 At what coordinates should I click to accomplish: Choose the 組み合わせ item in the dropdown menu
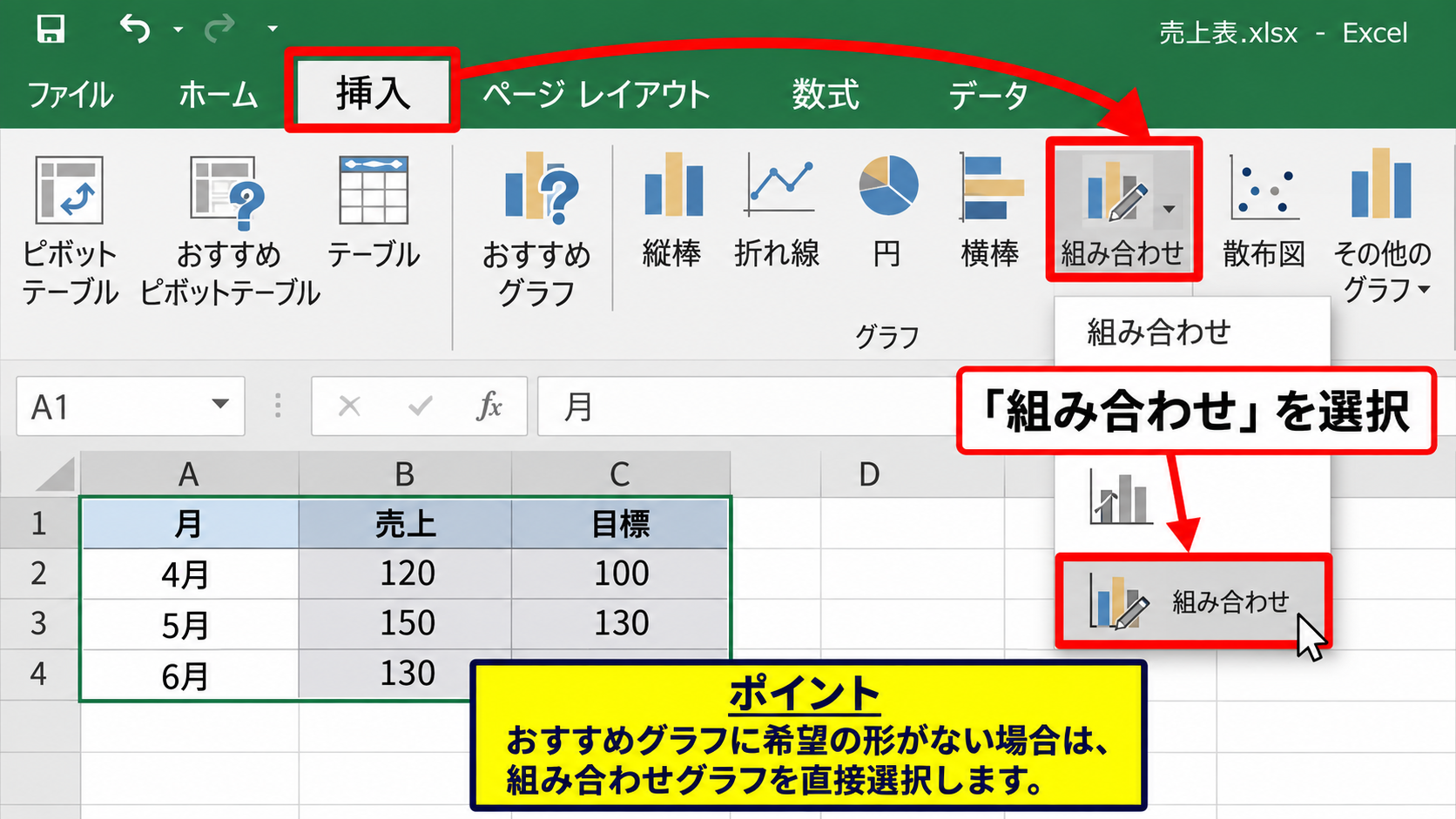point(1194,601)
